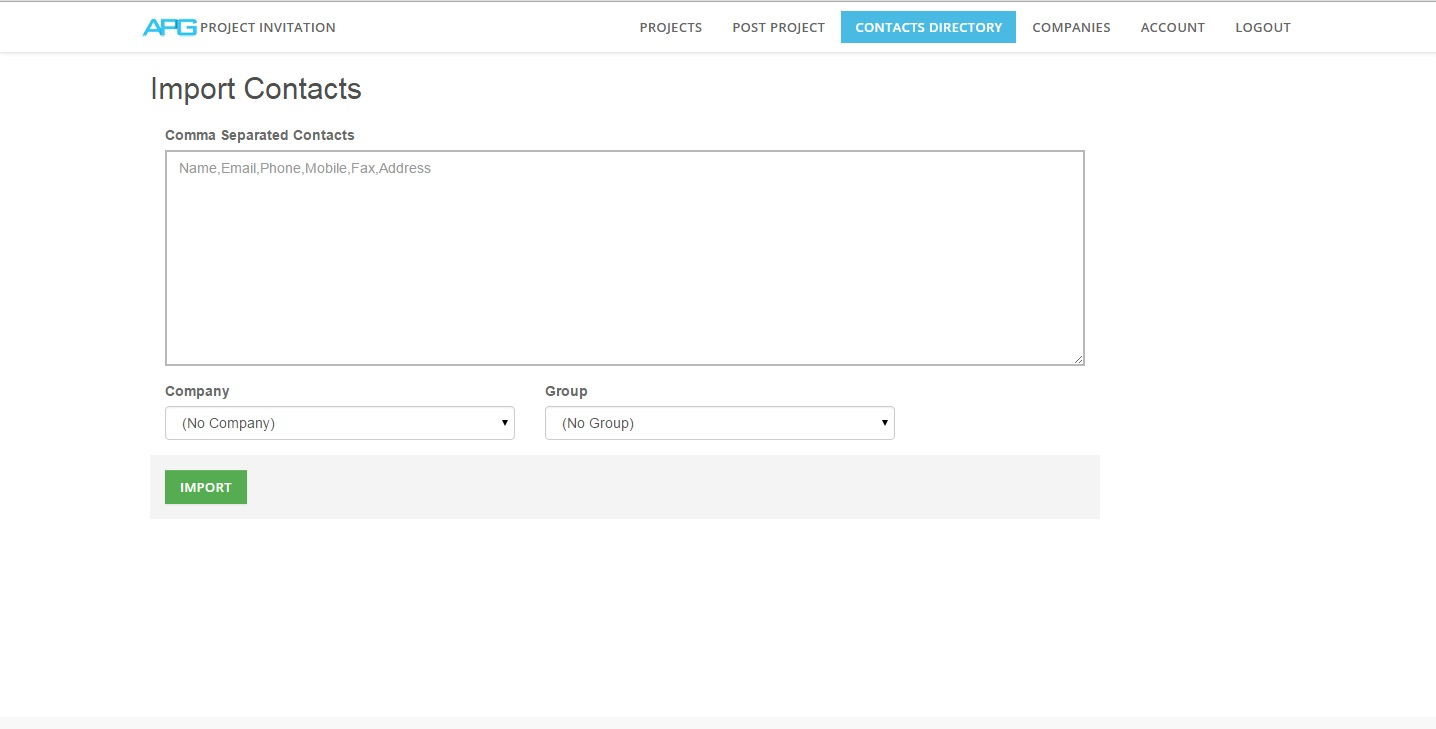
Task: Open the ACCOUNT page
Action: coord(1172,27)
